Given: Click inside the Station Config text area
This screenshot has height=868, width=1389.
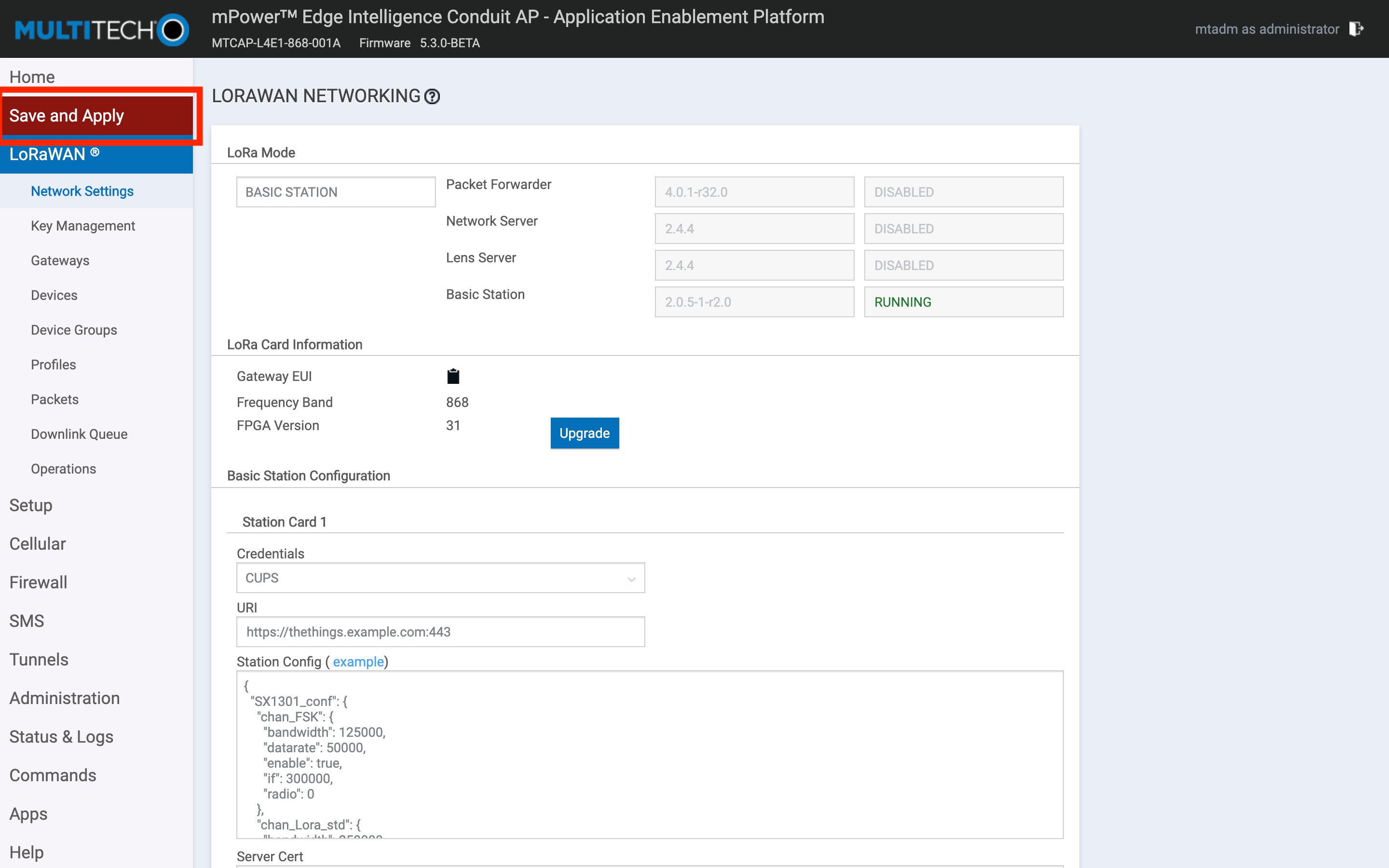Looking at the screenshot, I should coord(649,754).
